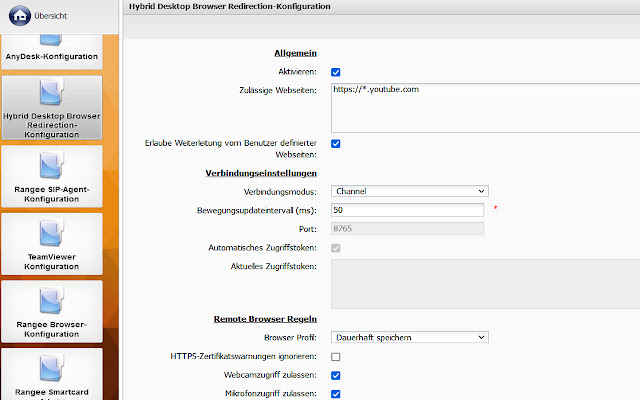
Task: Click the Automatisches Zugriffstoken checkbox
Action: [336, 248]
